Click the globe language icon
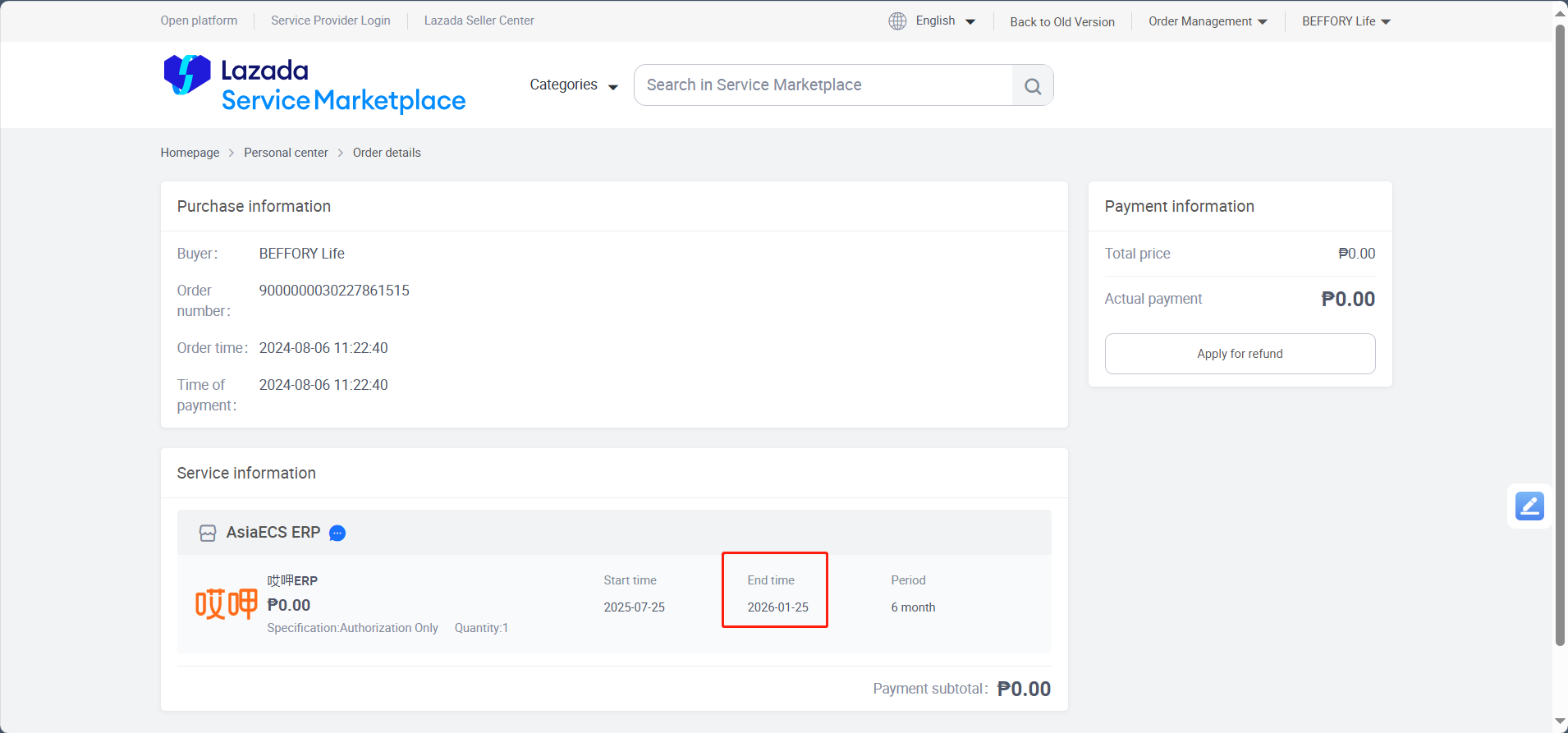 (x=897, y=21)
